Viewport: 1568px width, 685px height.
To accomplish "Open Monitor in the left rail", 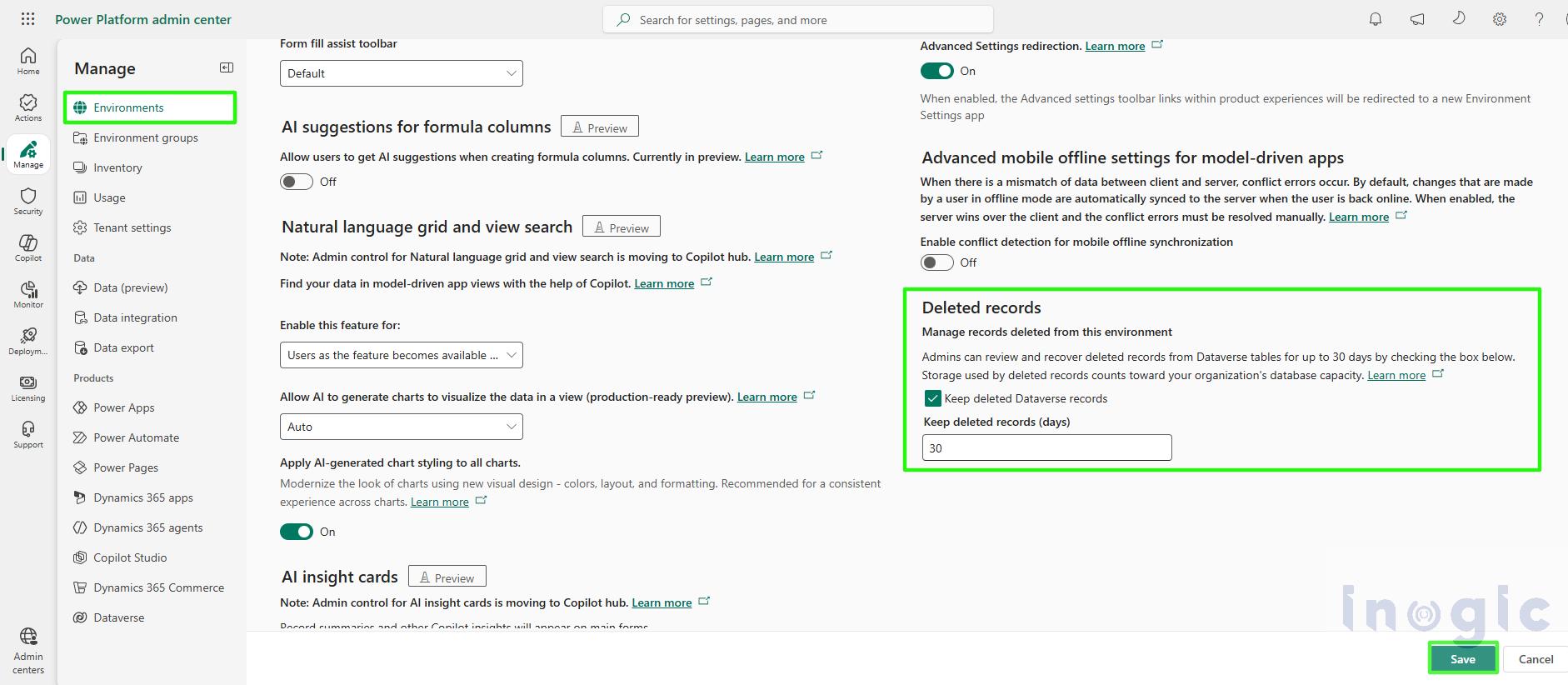I will tap(28, 294).
